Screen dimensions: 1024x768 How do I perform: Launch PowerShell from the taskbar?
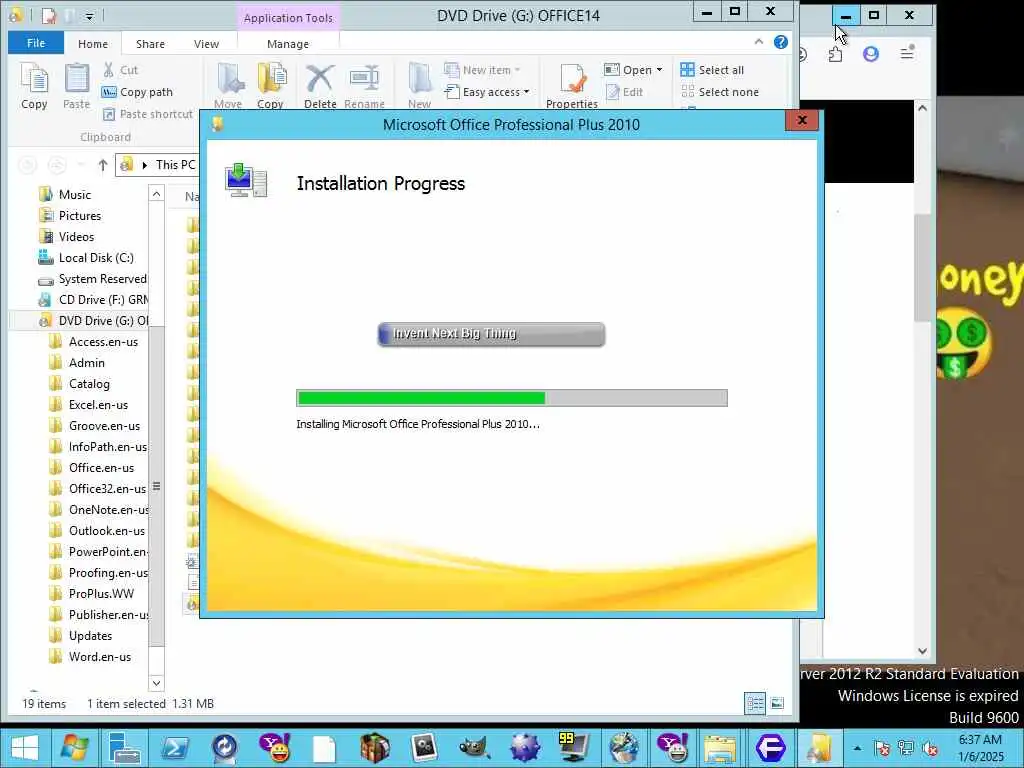175,748
